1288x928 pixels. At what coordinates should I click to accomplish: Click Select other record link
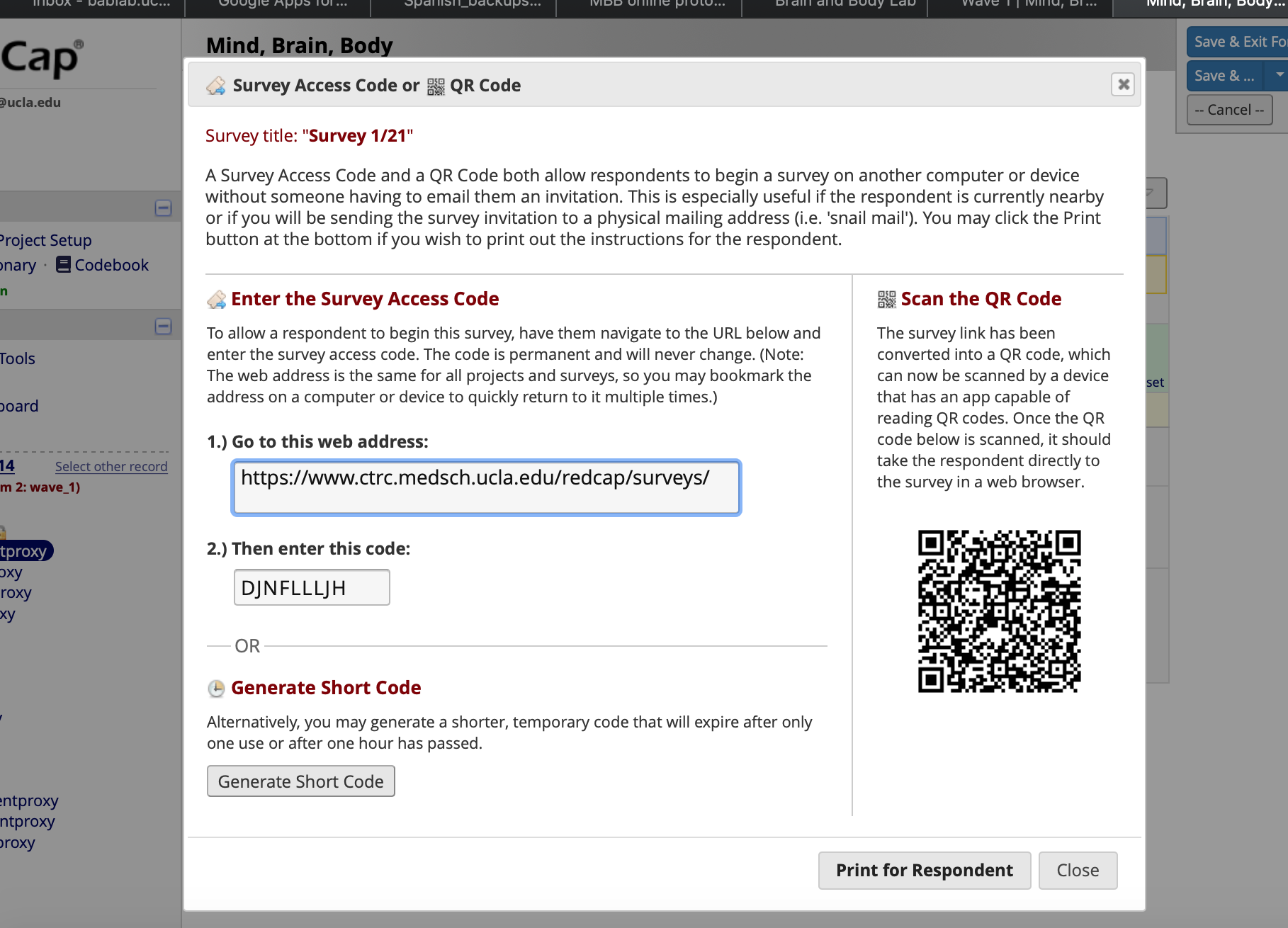click(111, 466)
